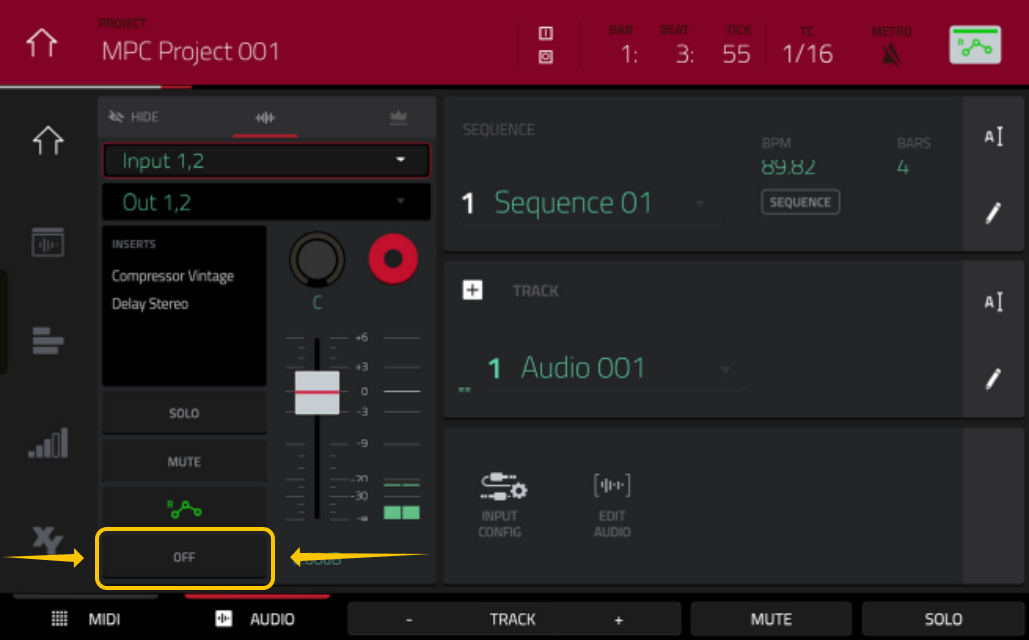Rename track with the text cursor icon
The image size is (1029, 640).
coord(993,302)
